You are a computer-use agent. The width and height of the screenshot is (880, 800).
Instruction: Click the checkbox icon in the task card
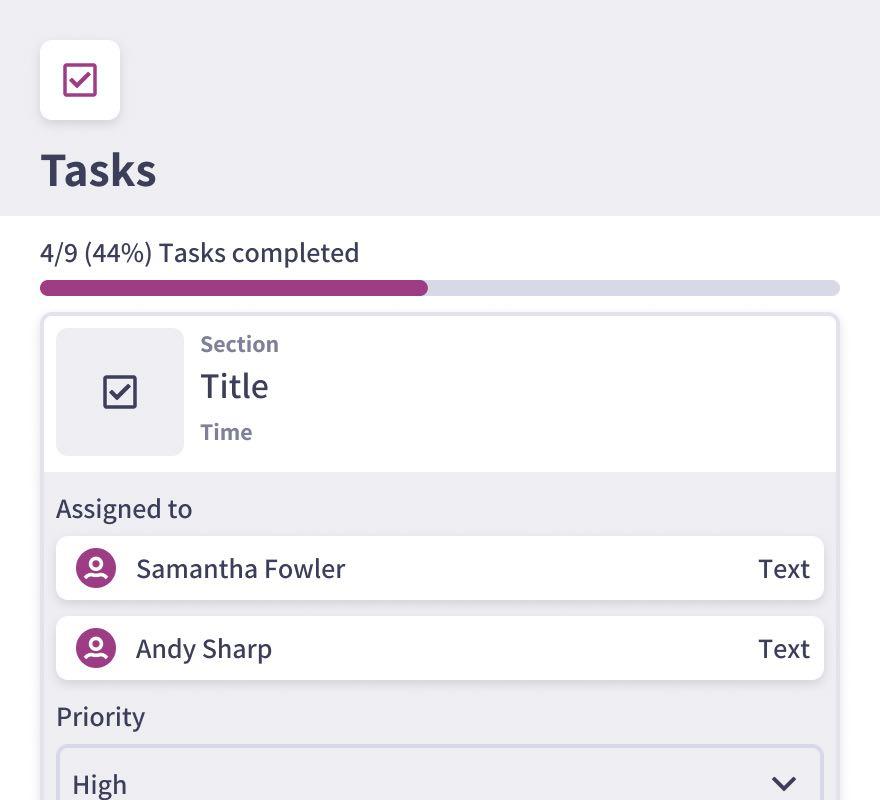[120, 392]
